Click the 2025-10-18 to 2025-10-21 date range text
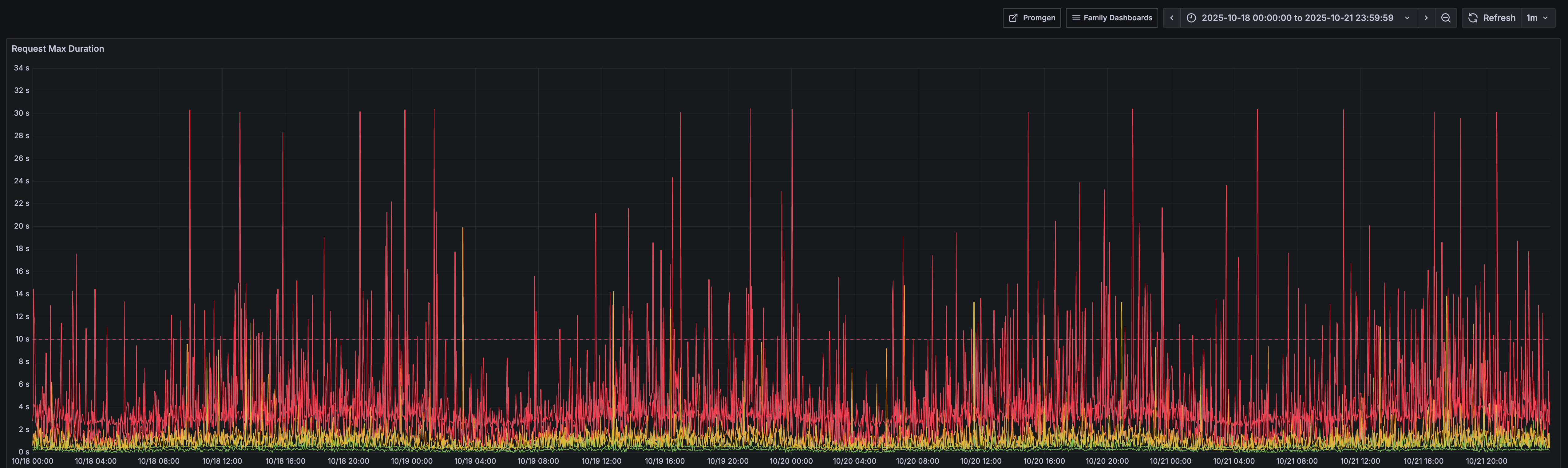 click(1297, 18)
